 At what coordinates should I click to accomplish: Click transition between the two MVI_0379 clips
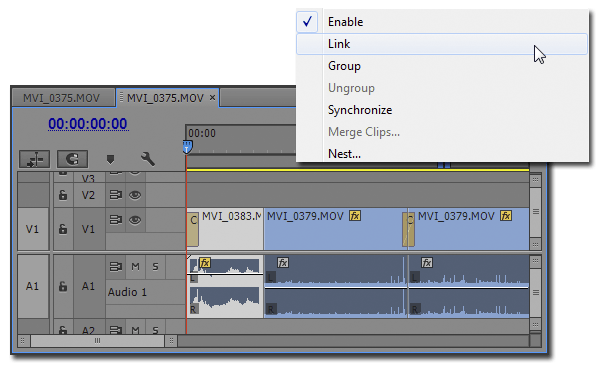(409, 229)
